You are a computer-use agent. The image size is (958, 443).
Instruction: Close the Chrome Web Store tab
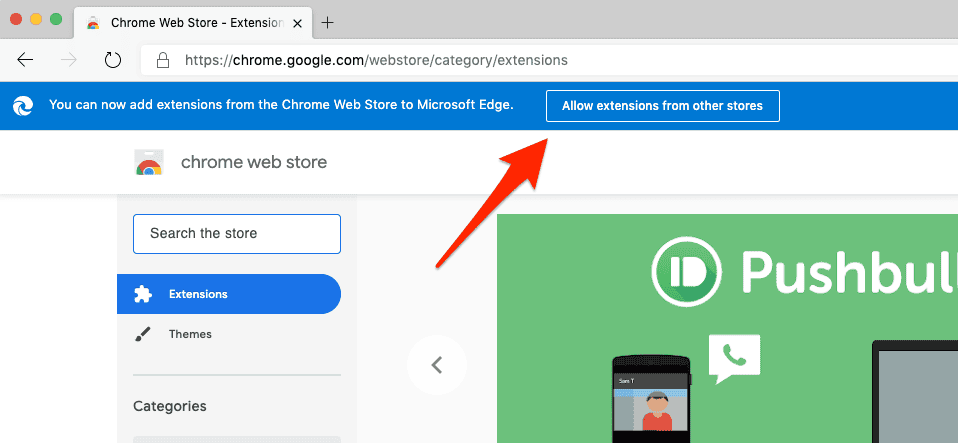(x=298, y=23)
